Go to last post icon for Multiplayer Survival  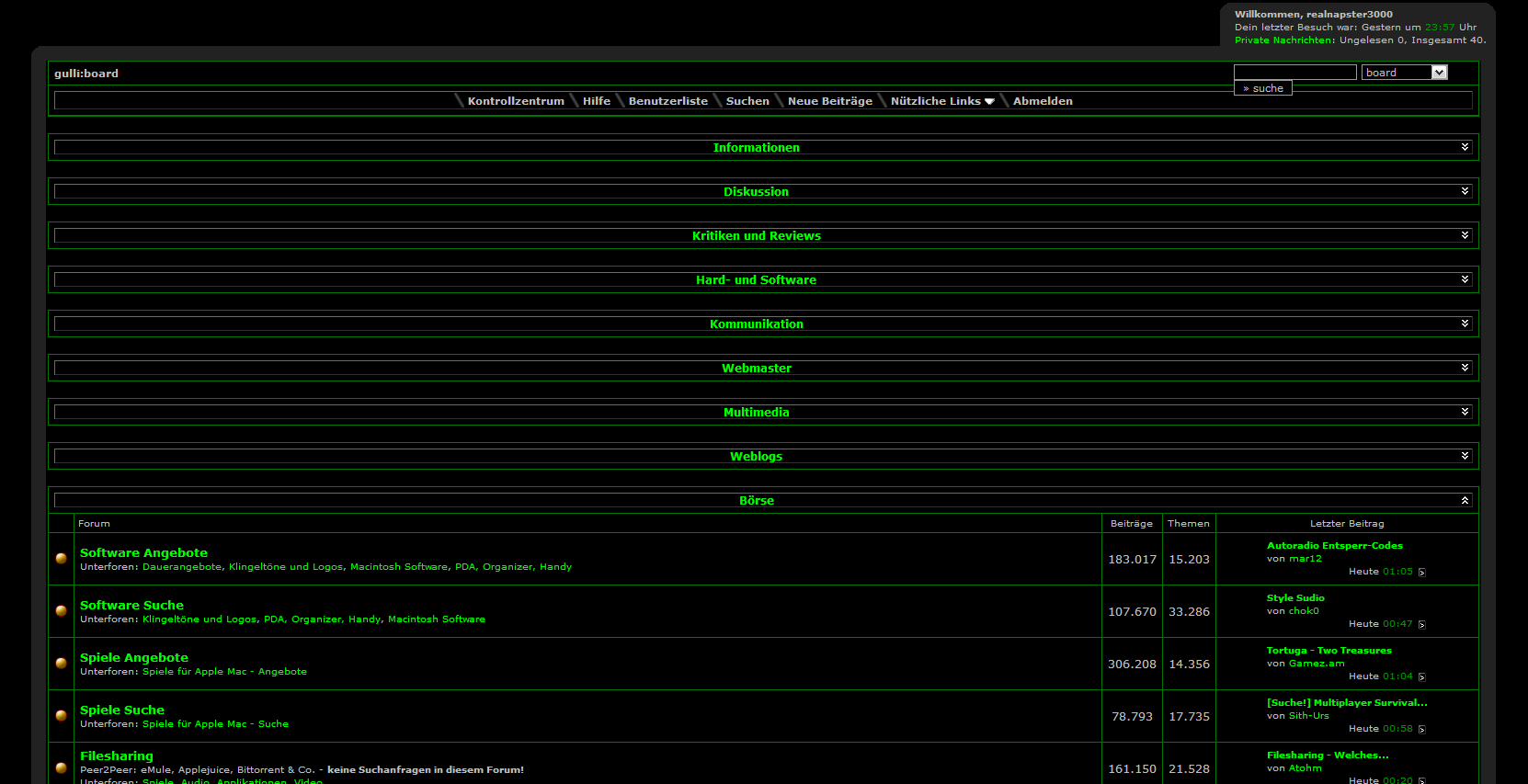(1421, 730)
